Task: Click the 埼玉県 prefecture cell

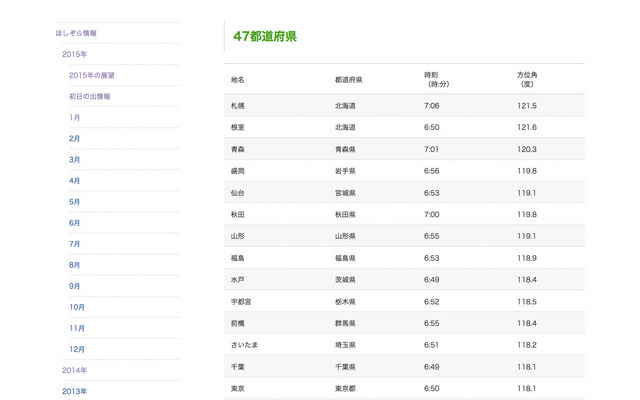Action: click(x=345, y=345)
